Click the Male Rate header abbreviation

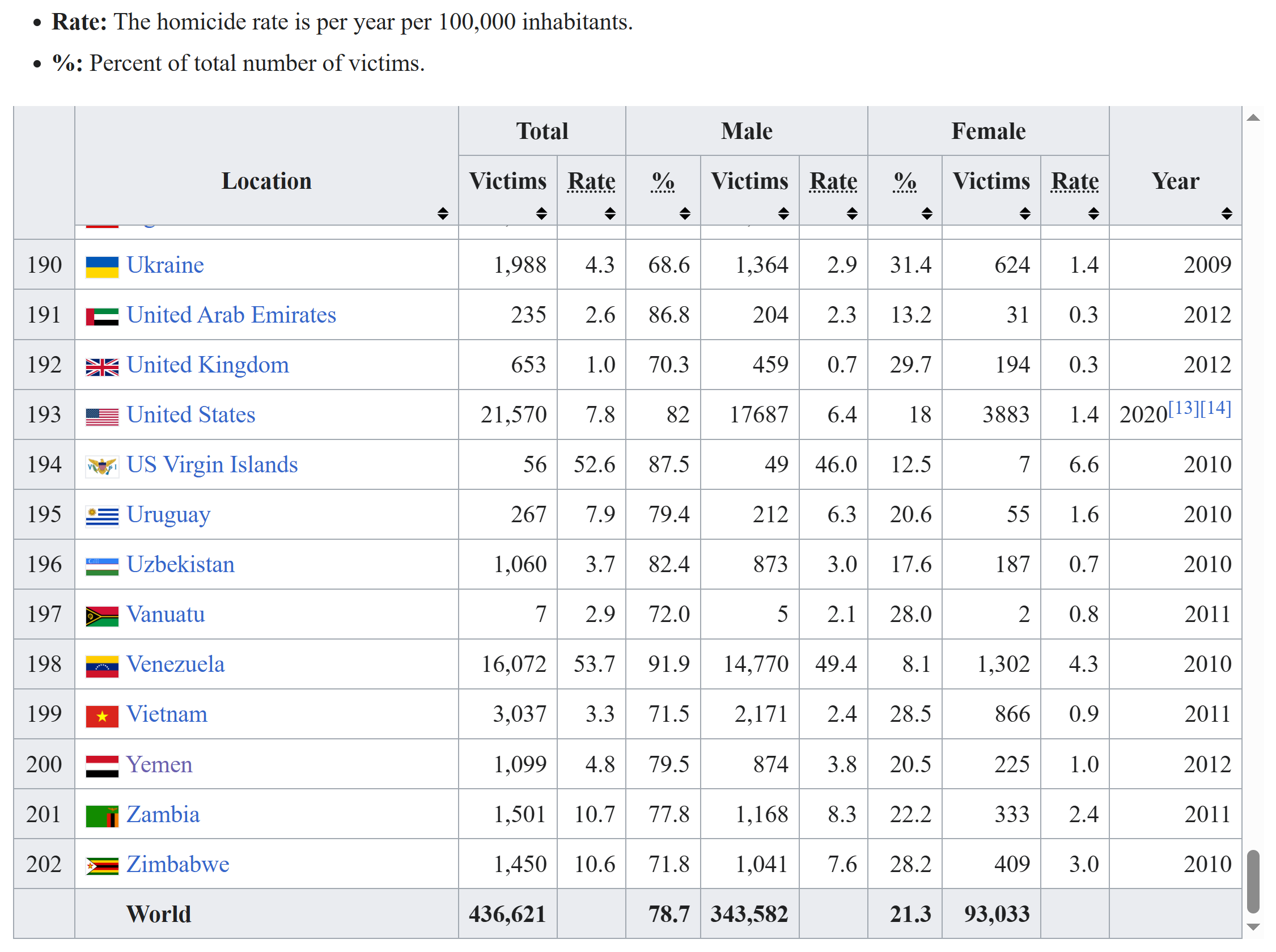[833, 181]
